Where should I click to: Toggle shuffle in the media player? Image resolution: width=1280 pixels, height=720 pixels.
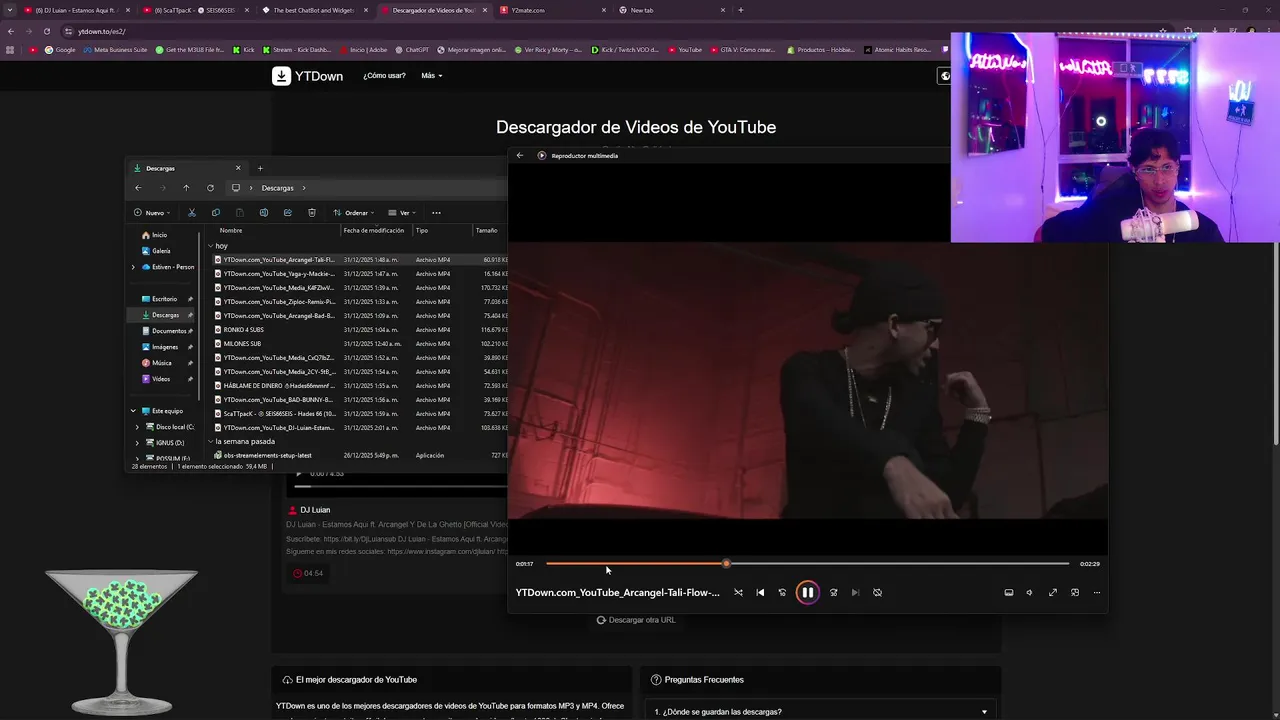tap(738, 592)
